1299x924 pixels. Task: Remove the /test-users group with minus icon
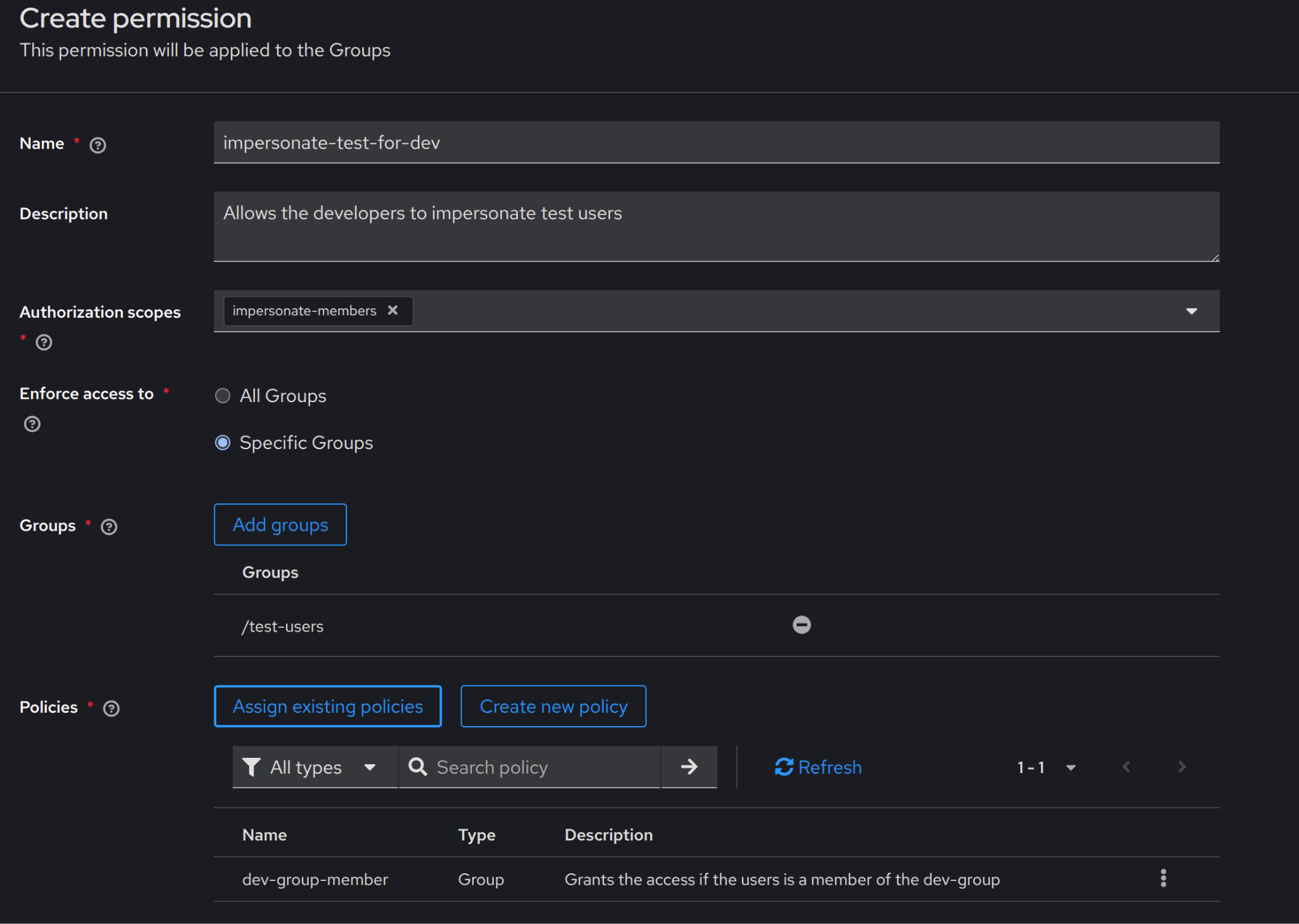point(801,625)
